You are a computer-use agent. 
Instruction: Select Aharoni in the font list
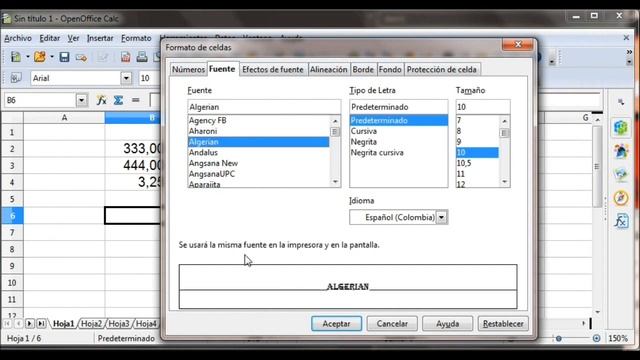258,131
